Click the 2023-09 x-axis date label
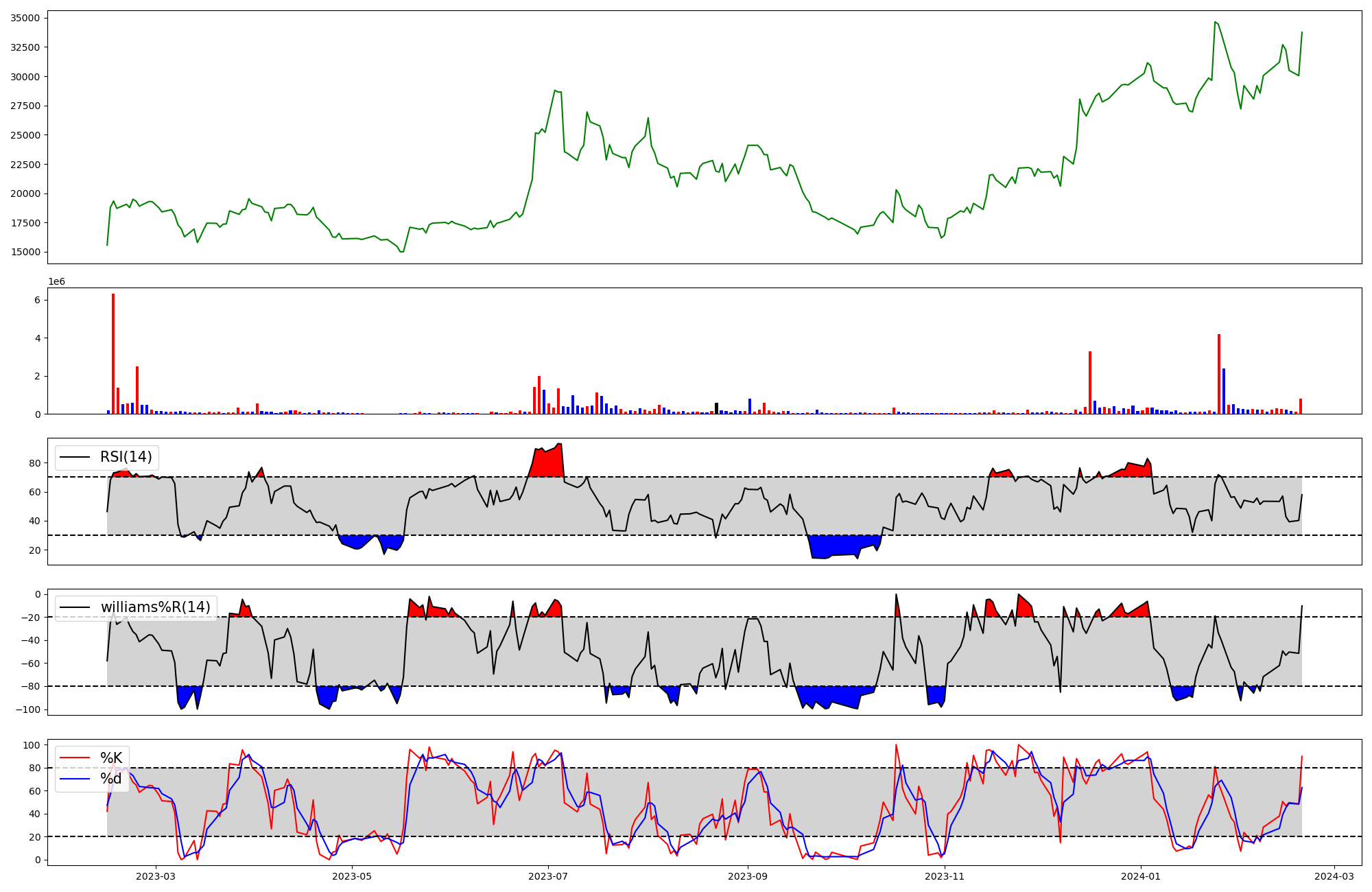 click(748, 876)
